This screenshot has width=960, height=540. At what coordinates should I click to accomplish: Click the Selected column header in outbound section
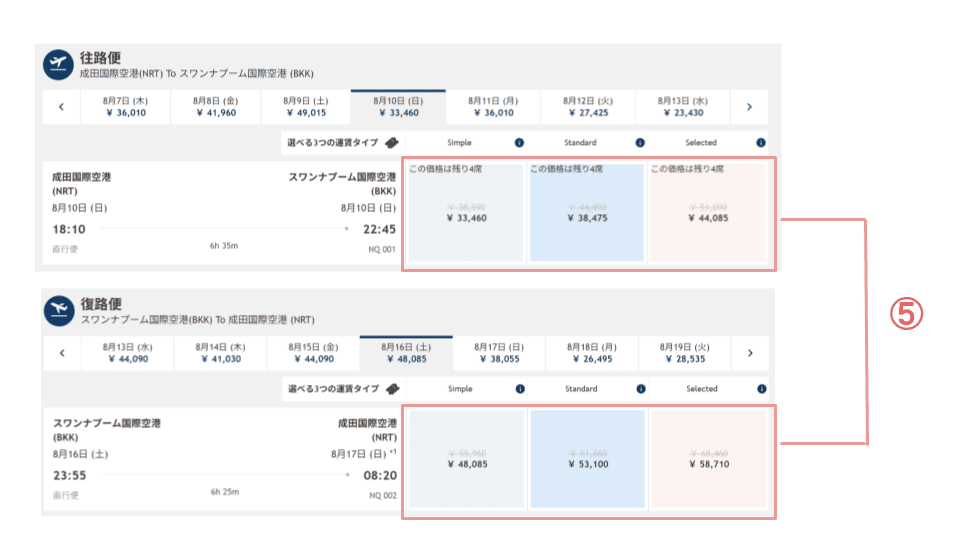701,143
